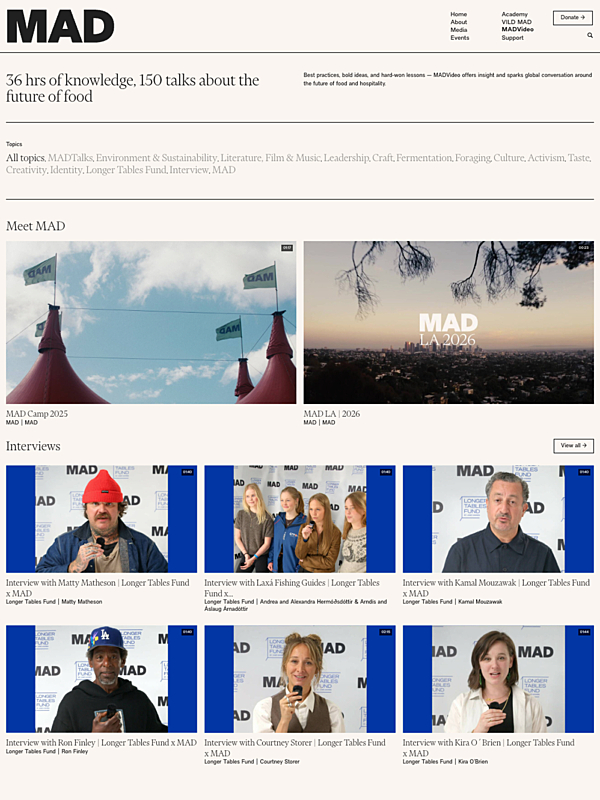Open the VILD MAD nav link

click(516, 22)
